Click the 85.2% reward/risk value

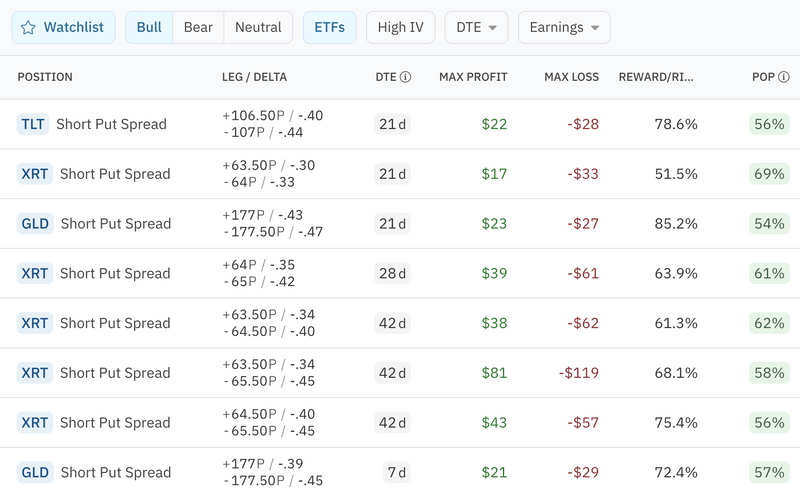676,224
